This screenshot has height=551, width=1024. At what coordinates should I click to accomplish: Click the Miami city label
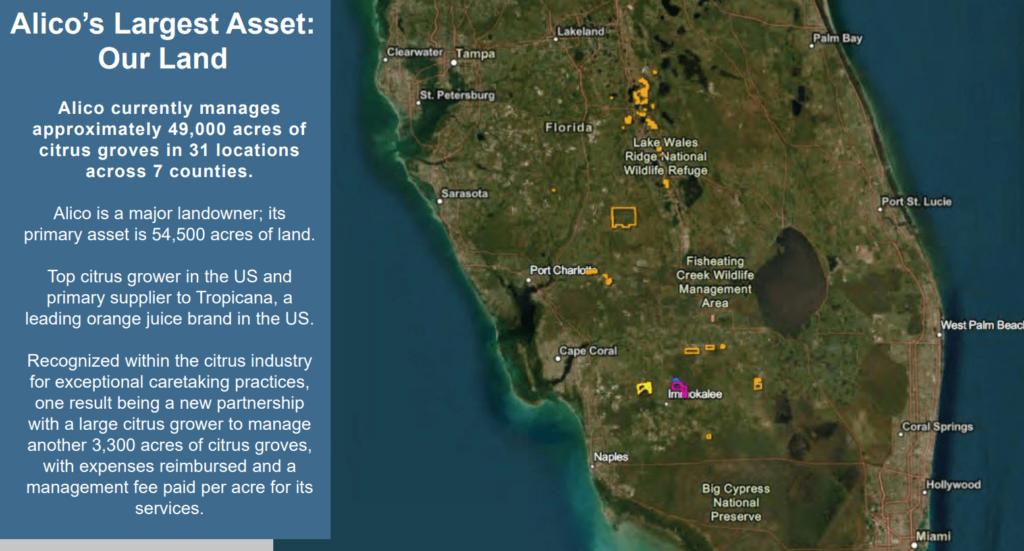coord(933,536)
